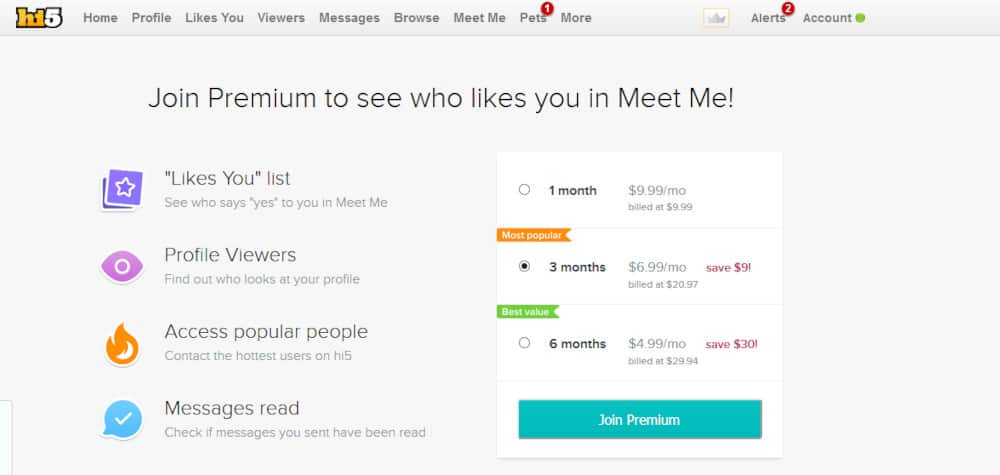This screenshot has width=1000, height=475.
Task: Click the Join Premium button
Action: (x=640, y=420)
